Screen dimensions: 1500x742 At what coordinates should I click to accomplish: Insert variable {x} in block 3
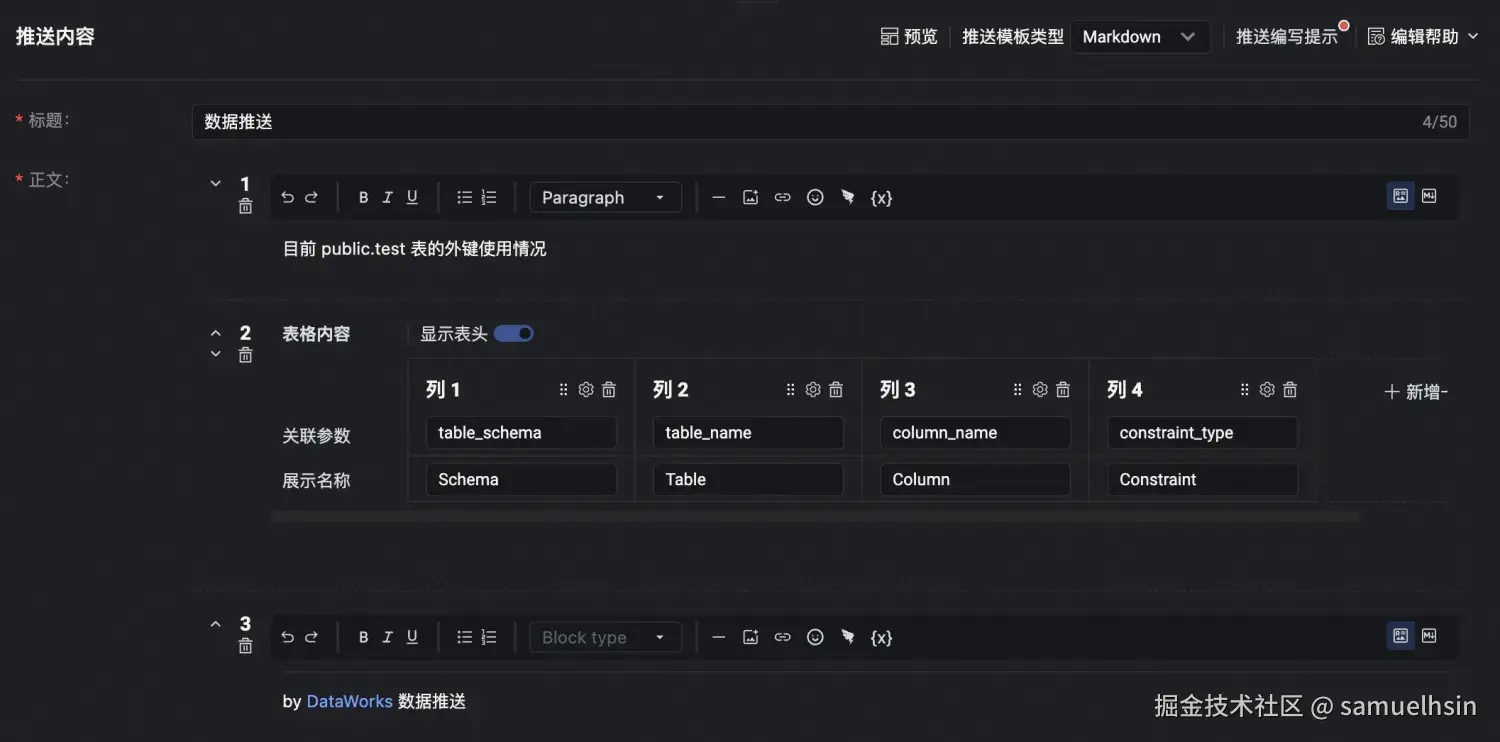(x=881, y=637)
